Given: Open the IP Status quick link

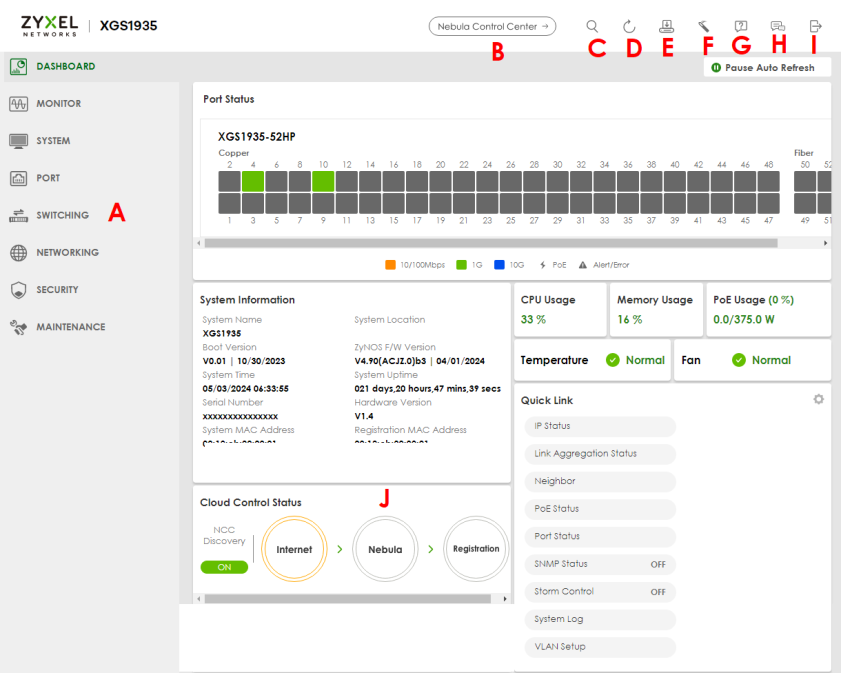Looking at the screenshot, I should pyautogui.click(x=600, y=426).
